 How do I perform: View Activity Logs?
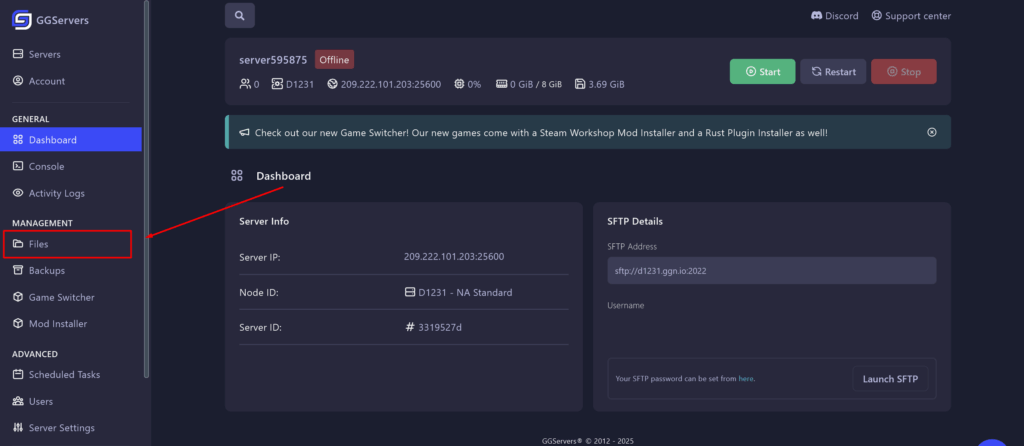[56, 193]
